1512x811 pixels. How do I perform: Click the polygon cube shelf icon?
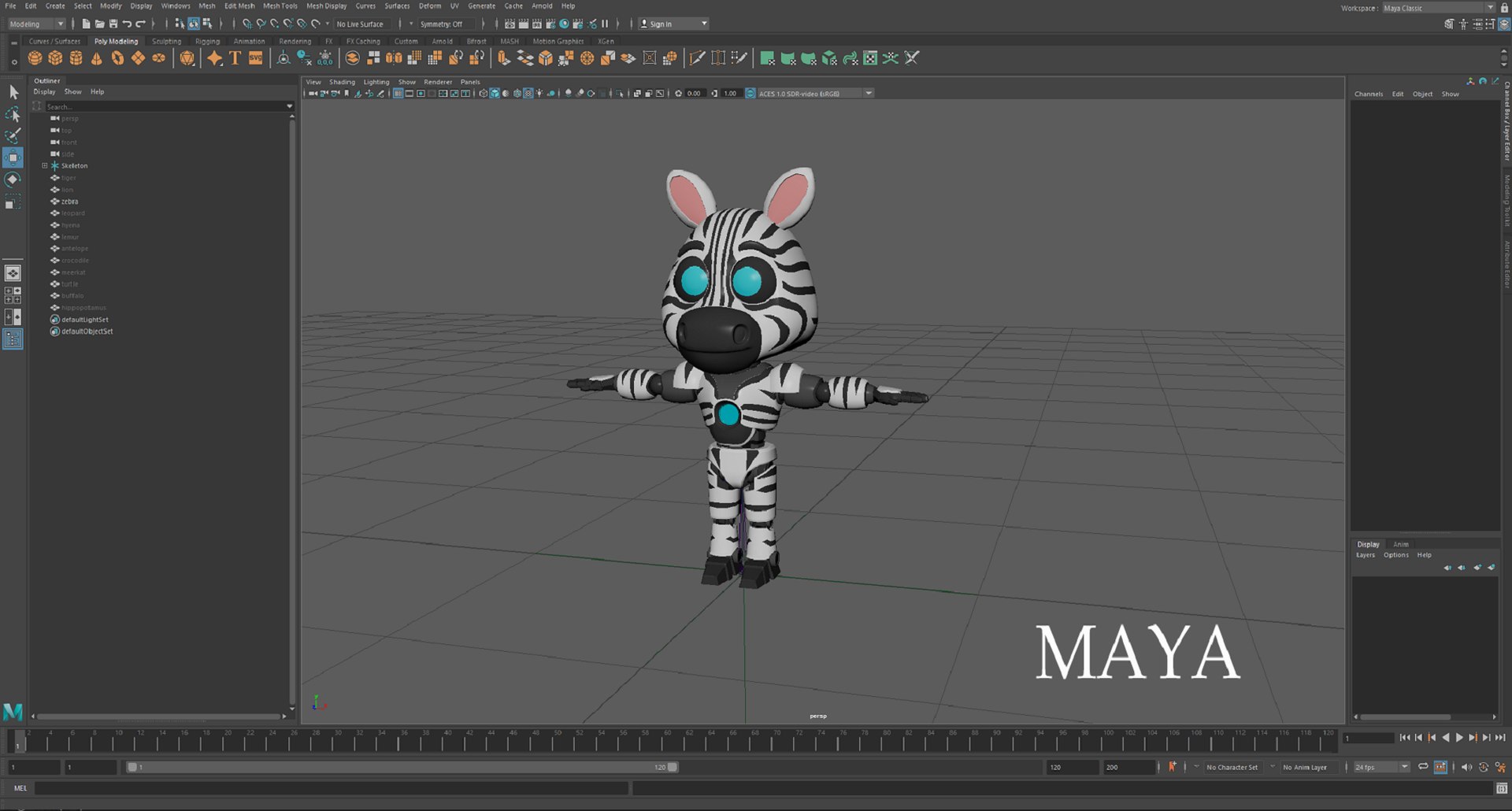(x=55, y=58)
